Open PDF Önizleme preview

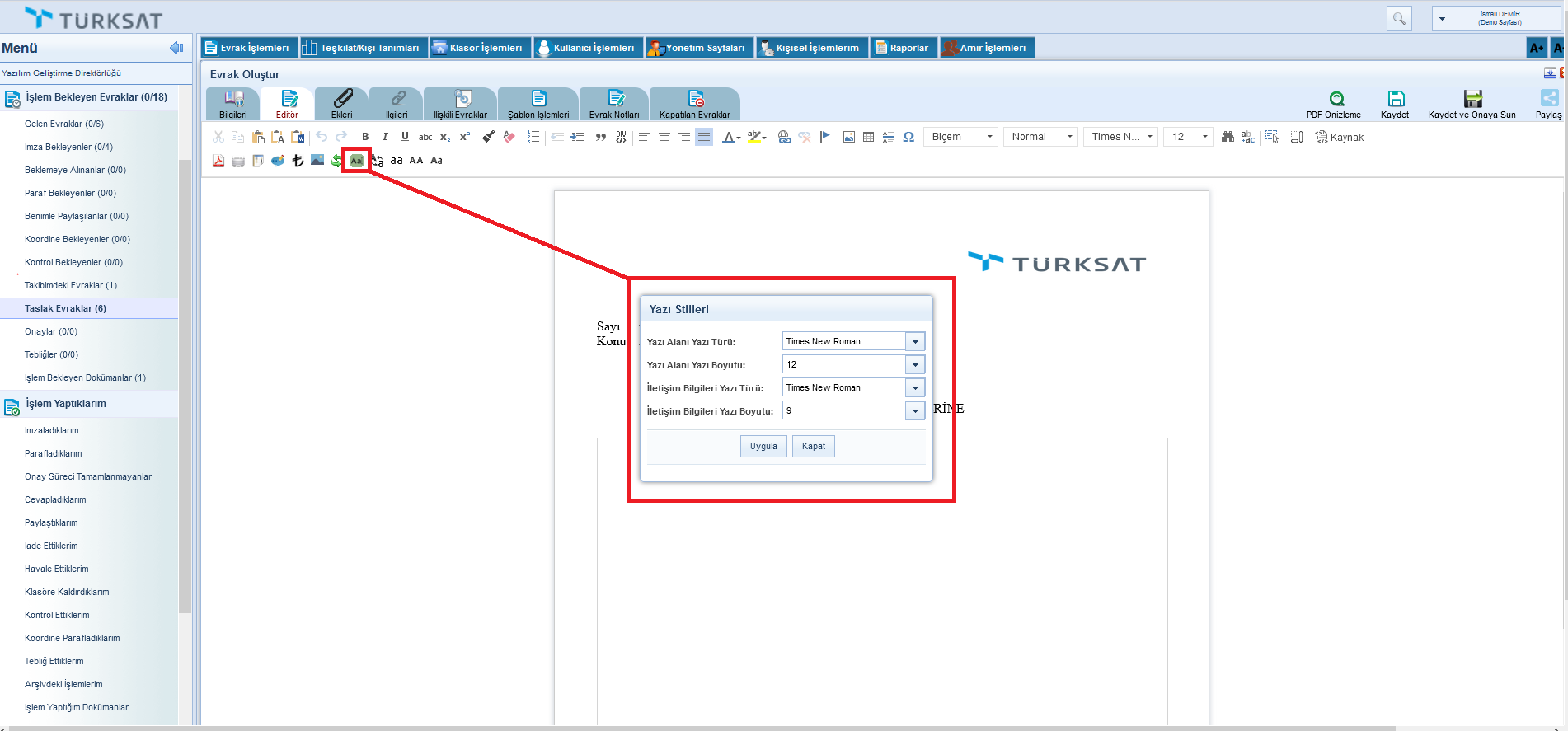(x=1336, y=100)
